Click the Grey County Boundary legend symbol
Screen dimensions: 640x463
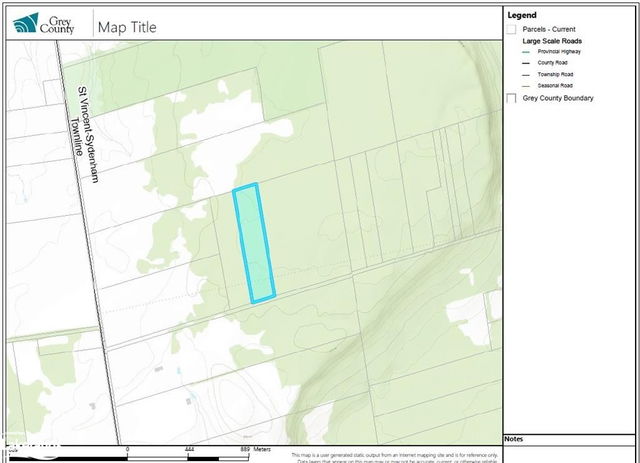511,98
